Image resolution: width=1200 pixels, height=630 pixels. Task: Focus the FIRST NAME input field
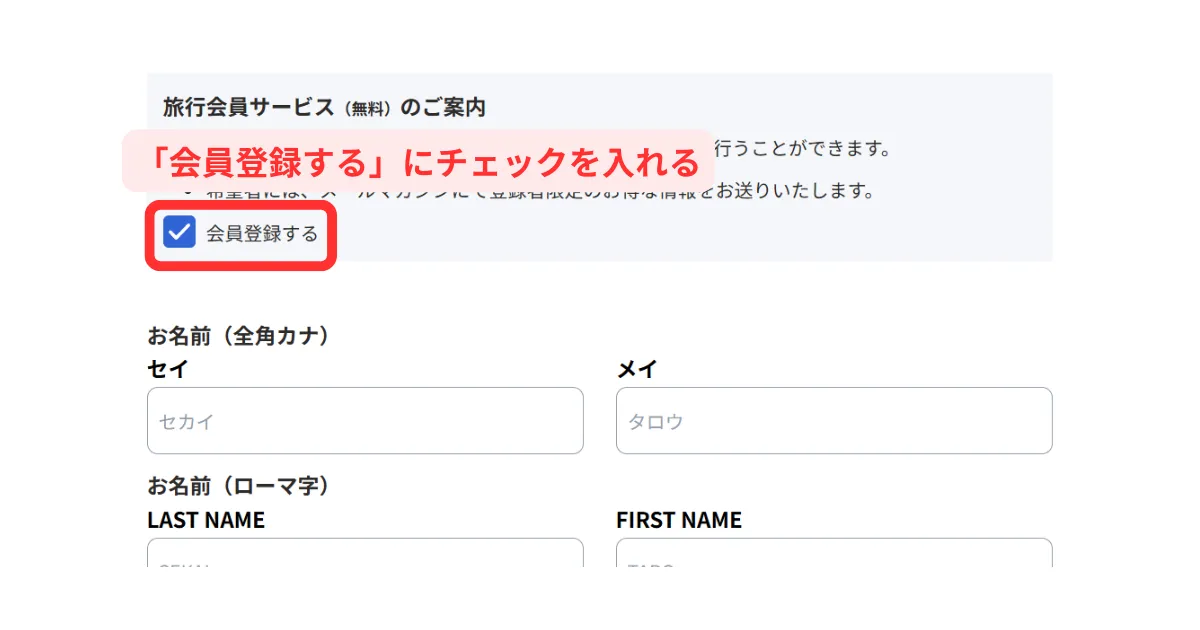[x=834, y=554]
